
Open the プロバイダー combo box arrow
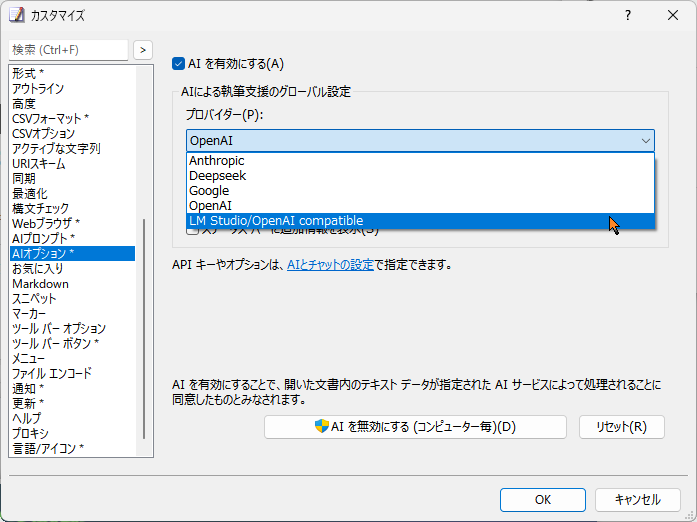[x=645, y=141]
